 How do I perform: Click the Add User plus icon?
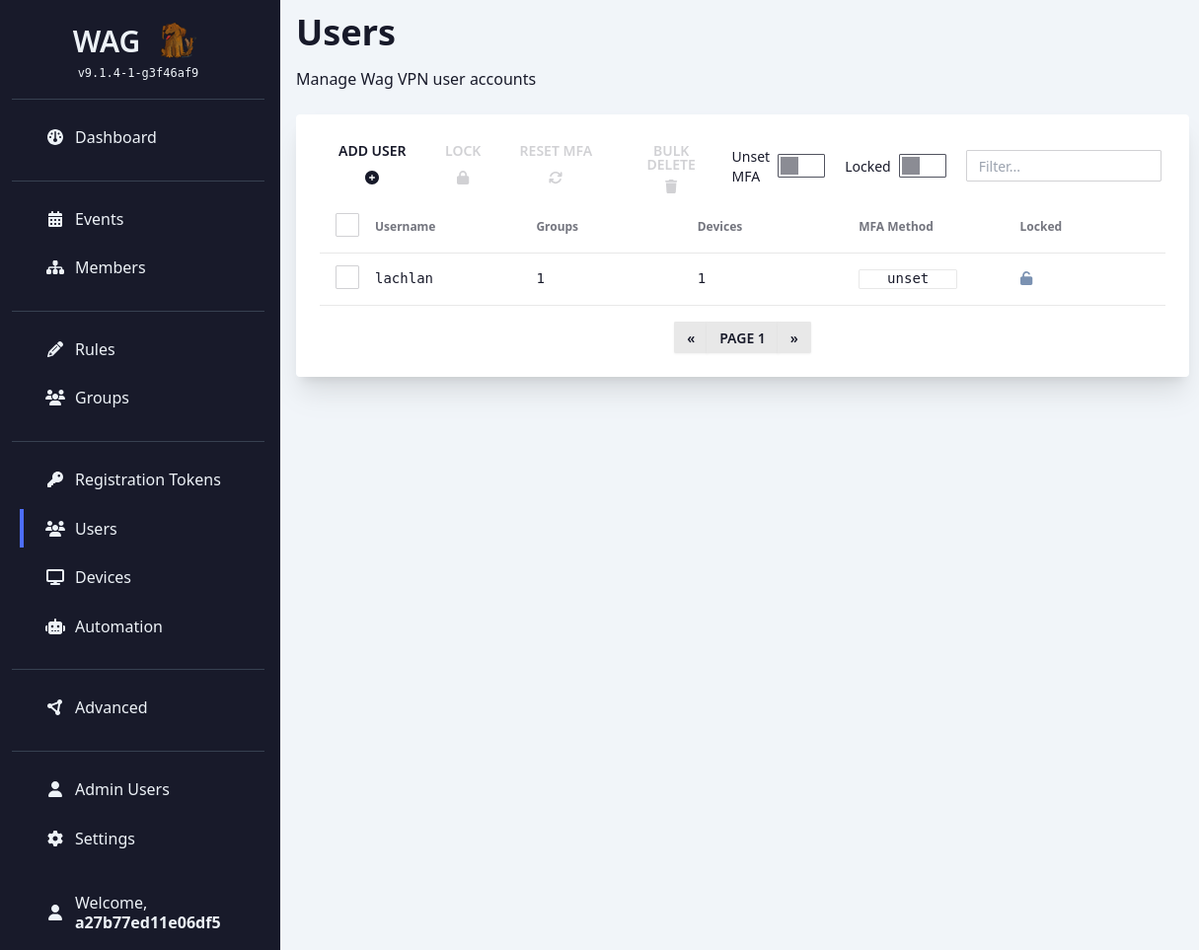point(372,178)
